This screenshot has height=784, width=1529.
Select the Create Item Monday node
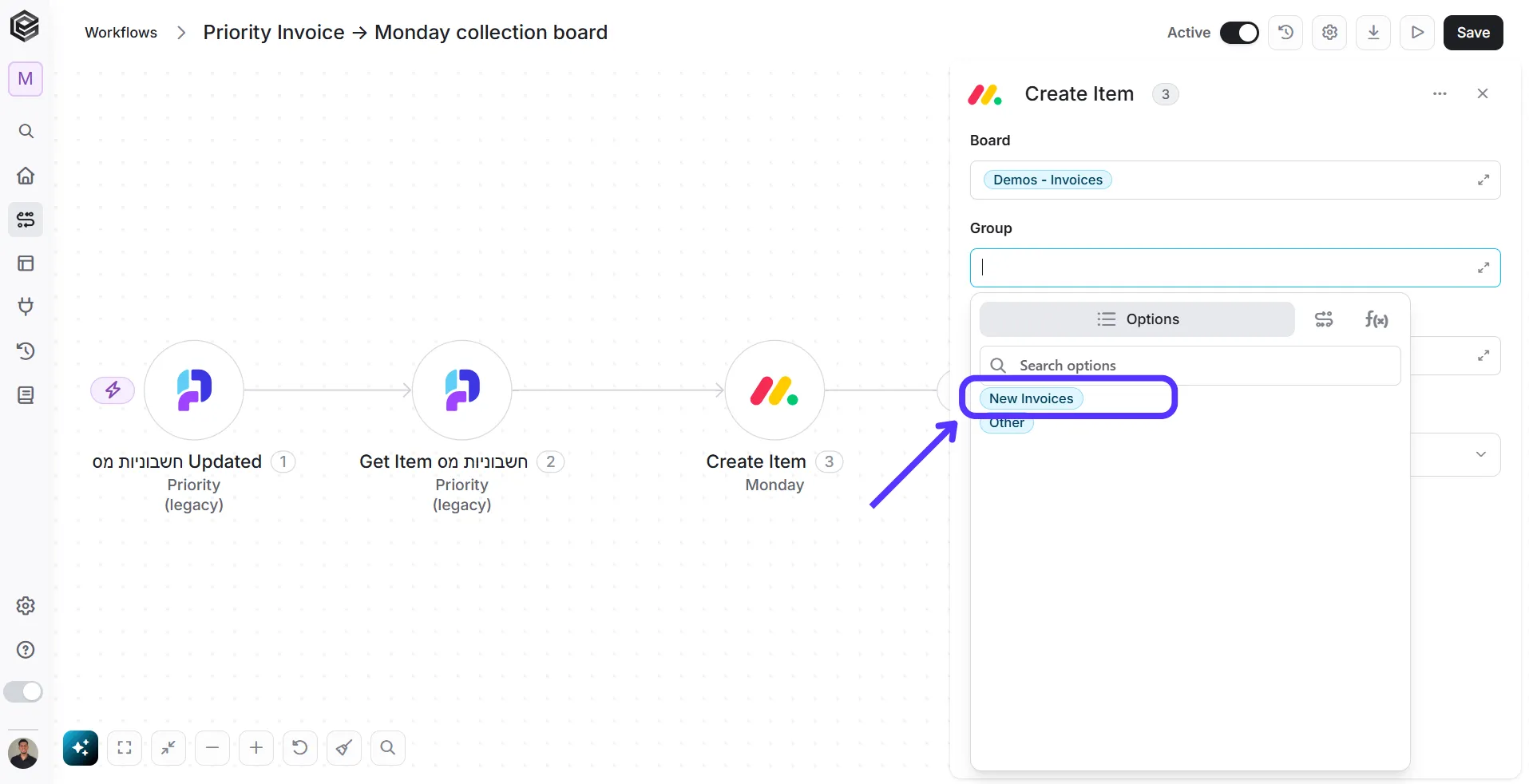pyautogui.click(x=774, y=390)
